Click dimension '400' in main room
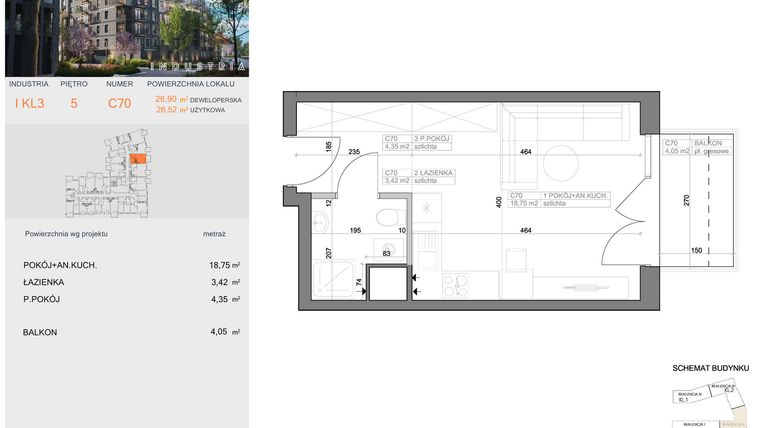 499,202
